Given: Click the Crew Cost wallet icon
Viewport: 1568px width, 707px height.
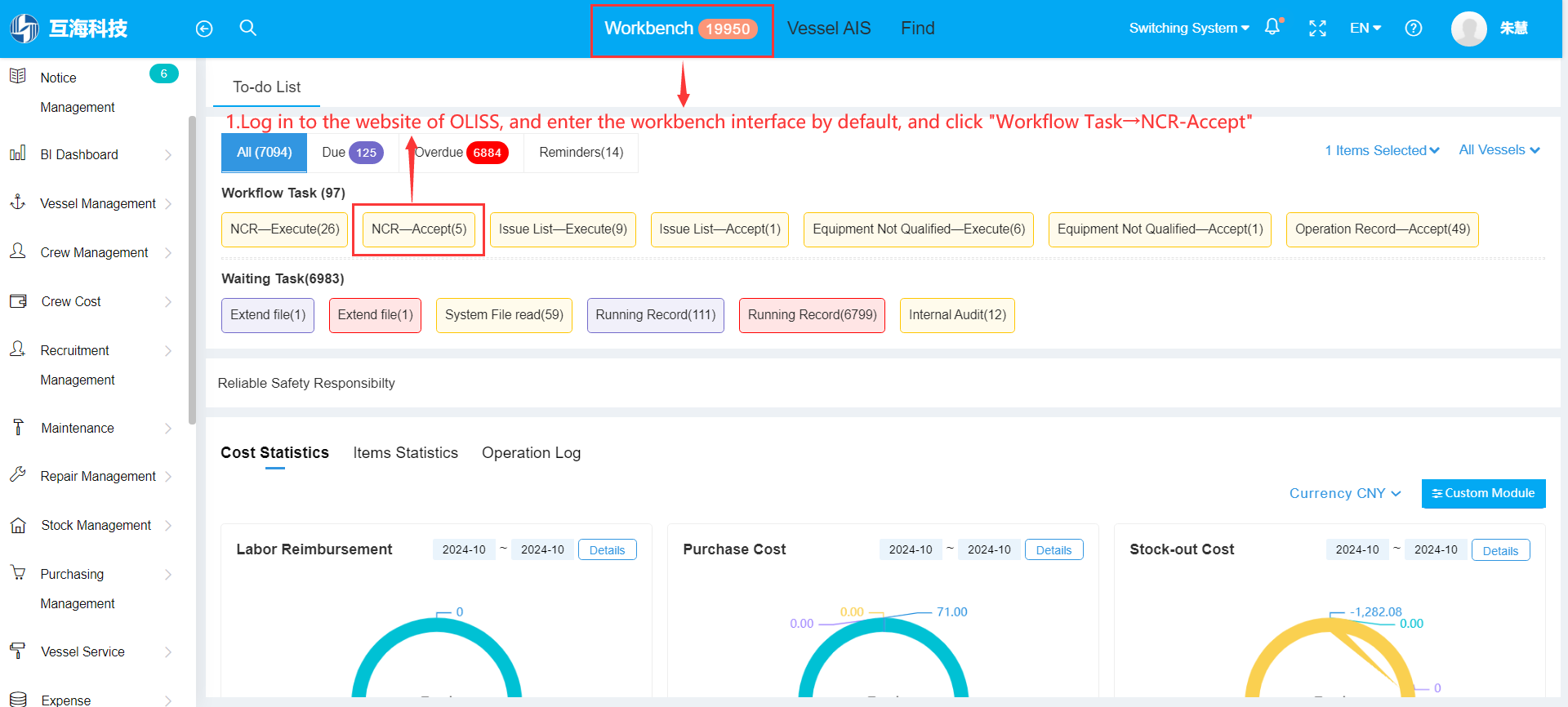Looking at the screenshot, I should tap(18, 301).
